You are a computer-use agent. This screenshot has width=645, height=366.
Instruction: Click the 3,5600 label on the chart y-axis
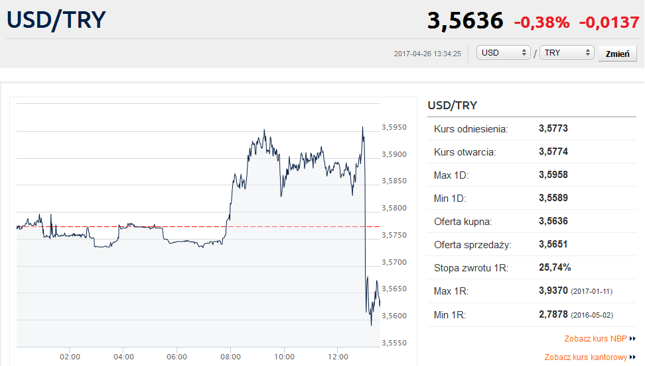click(x=394, y=316)
